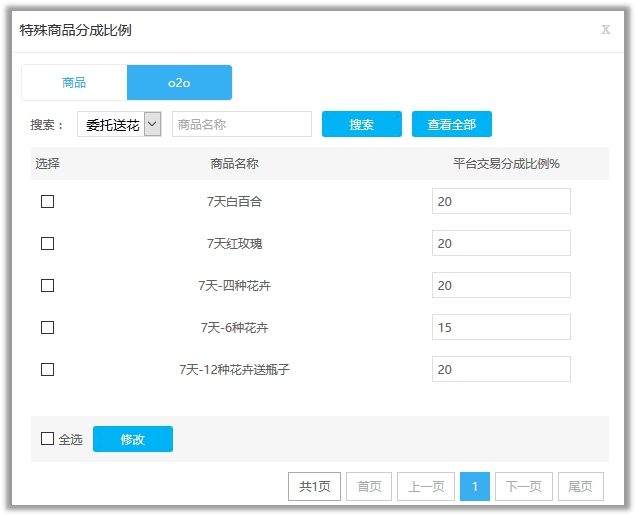Jump to the 尾页 page
This screenshot has height=516, width=636.
tap(580, 487)
